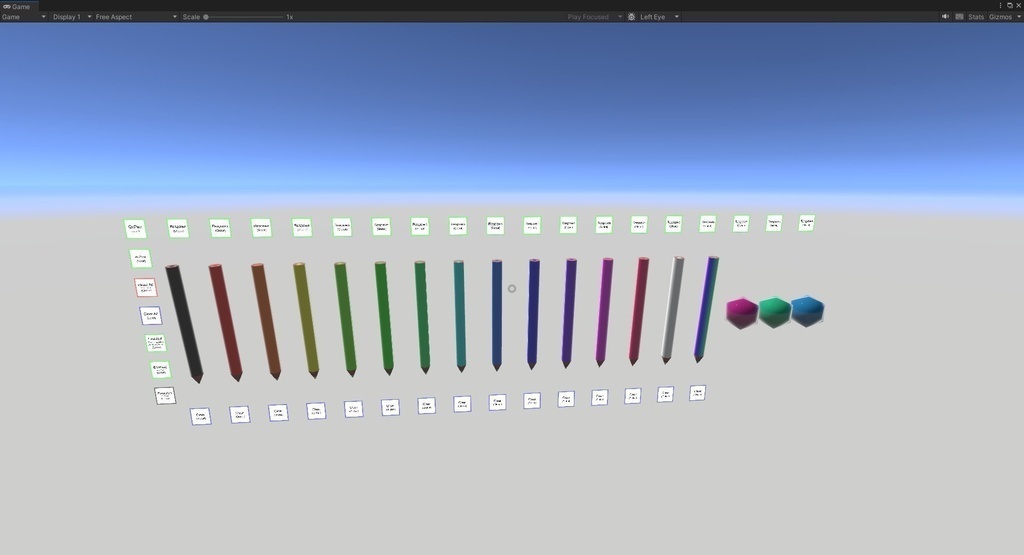
Task: Click left-column blue-bordered button below red-bordered one
Action: 150,315
